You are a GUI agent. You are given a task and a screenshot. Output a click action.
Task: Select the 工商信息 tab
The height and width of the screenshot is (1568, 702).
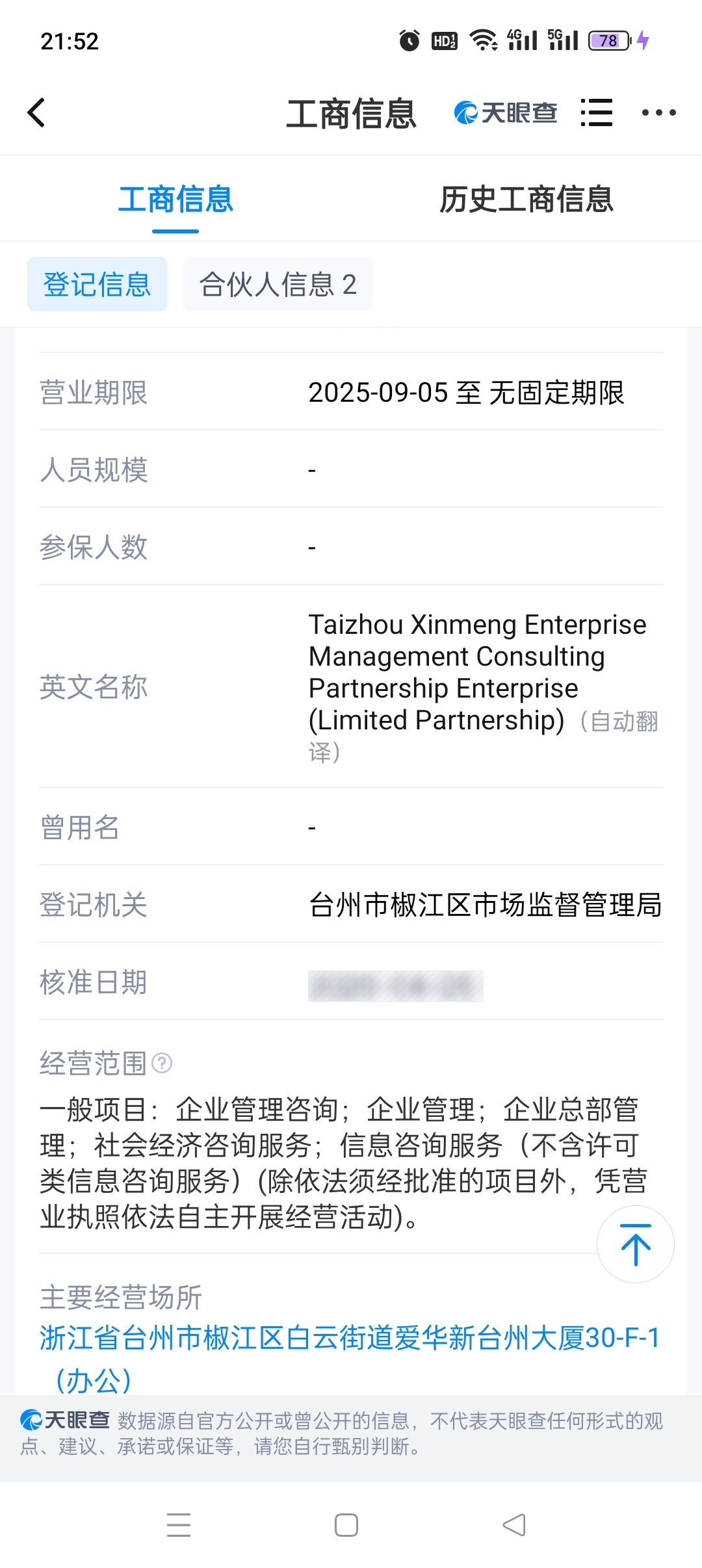(x=175, y=199)
